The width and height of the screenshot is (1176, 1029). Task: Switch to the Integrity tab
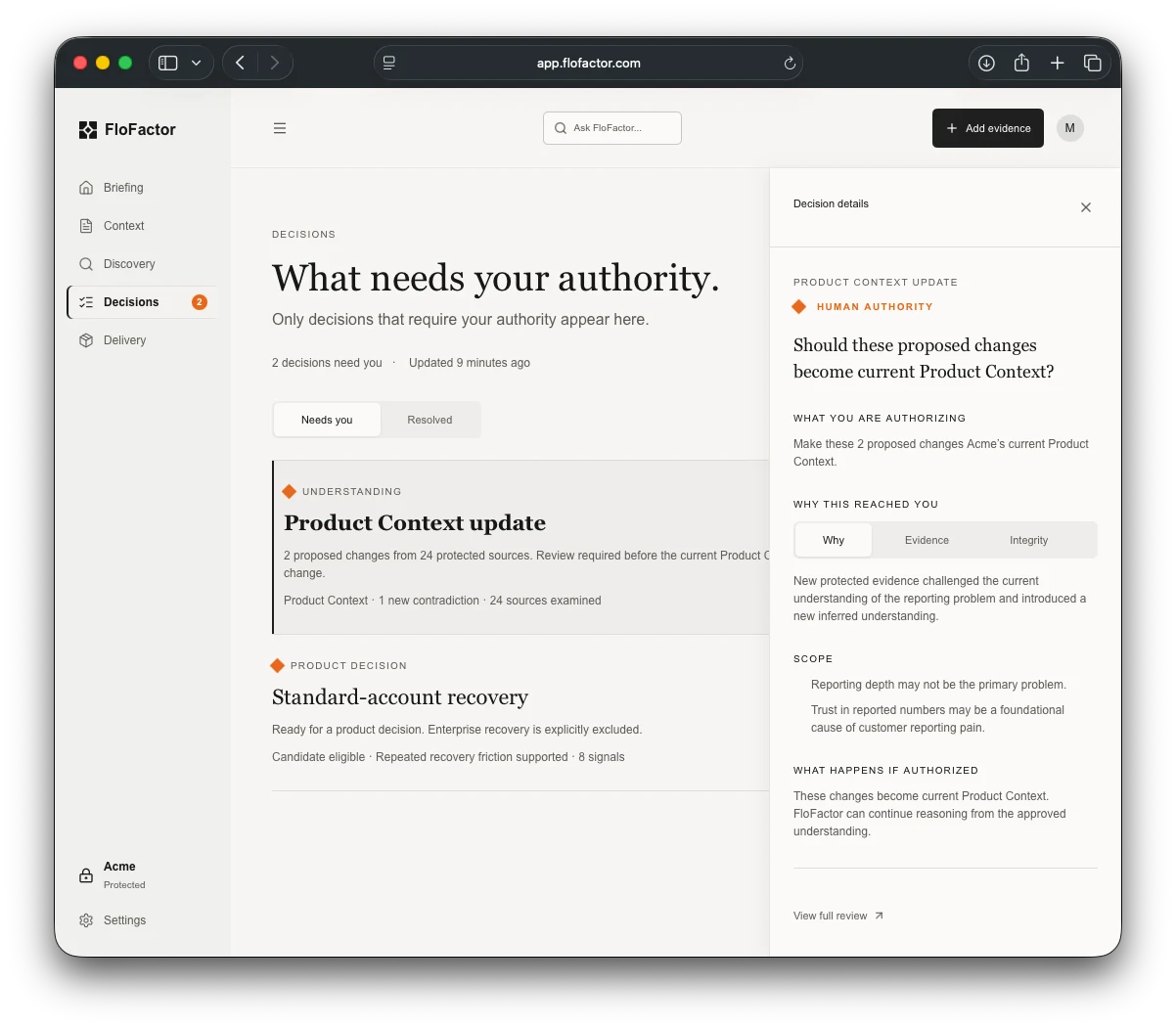tap(1028, 540)
